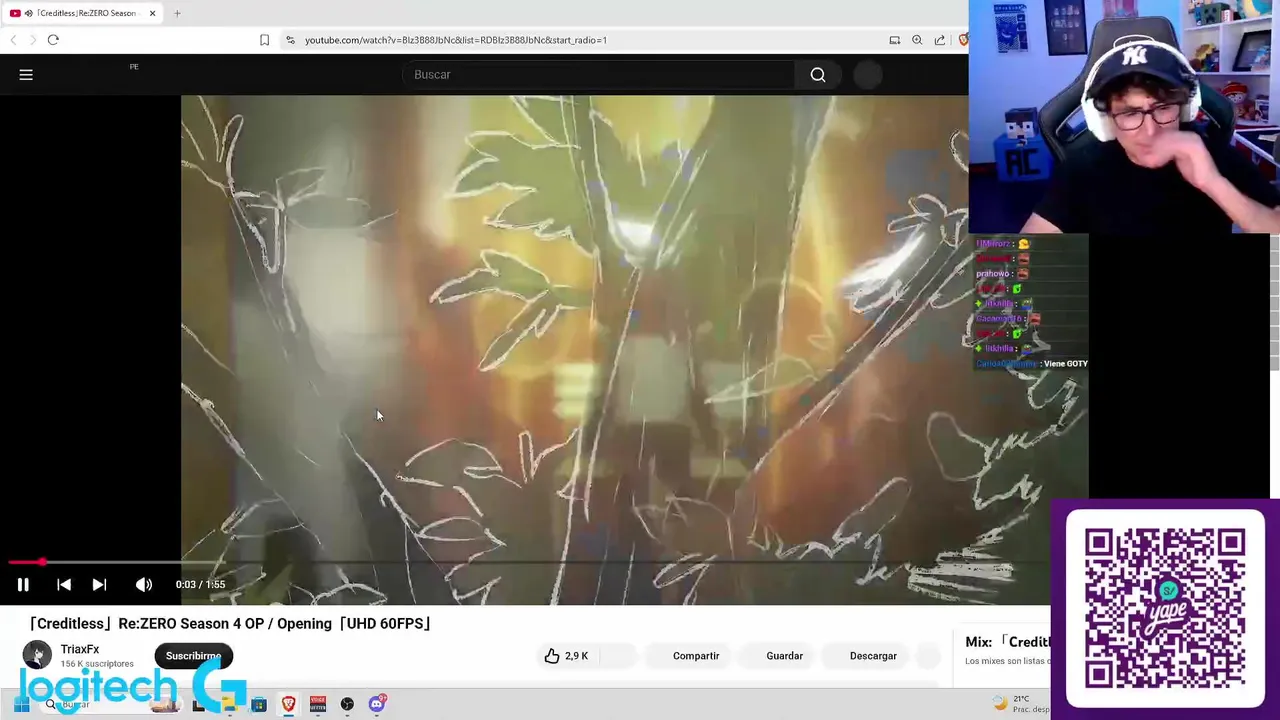Like the video with 2,9 K
This screenshot has height=720, width=1280.
pyautogui.click(x=566, y=656)
